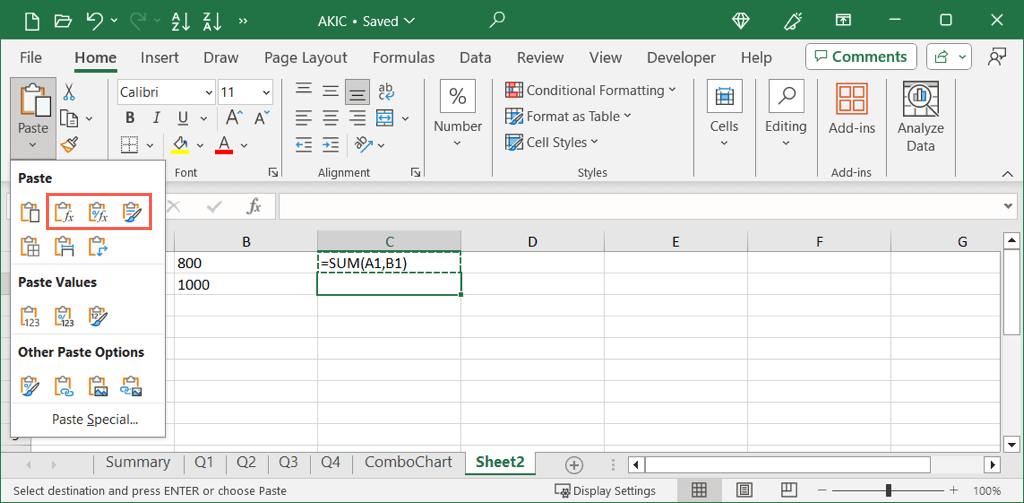Click the Insert Function fx icon
The height and width of the screenshot is (503, 1024).
253,206
